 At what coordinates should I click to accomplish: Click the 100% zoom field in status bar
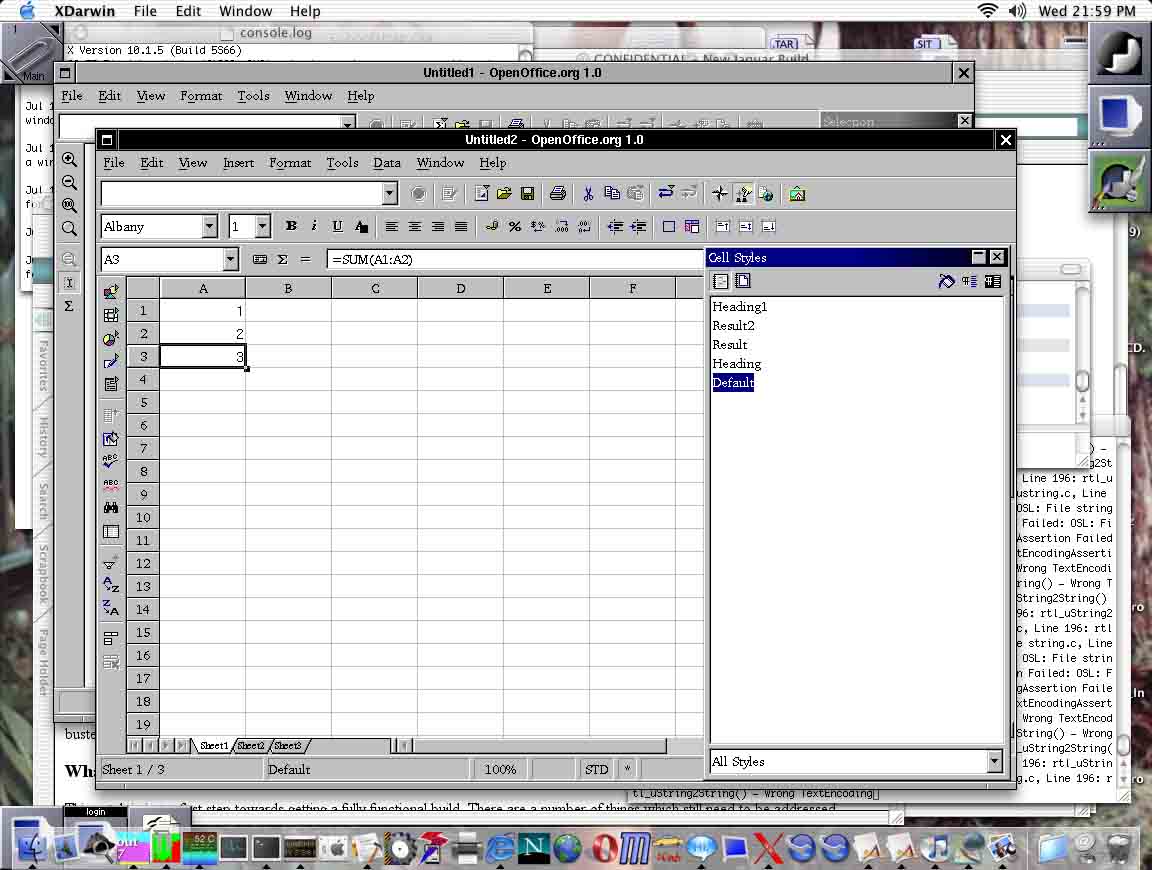click(x=500, y=769)
